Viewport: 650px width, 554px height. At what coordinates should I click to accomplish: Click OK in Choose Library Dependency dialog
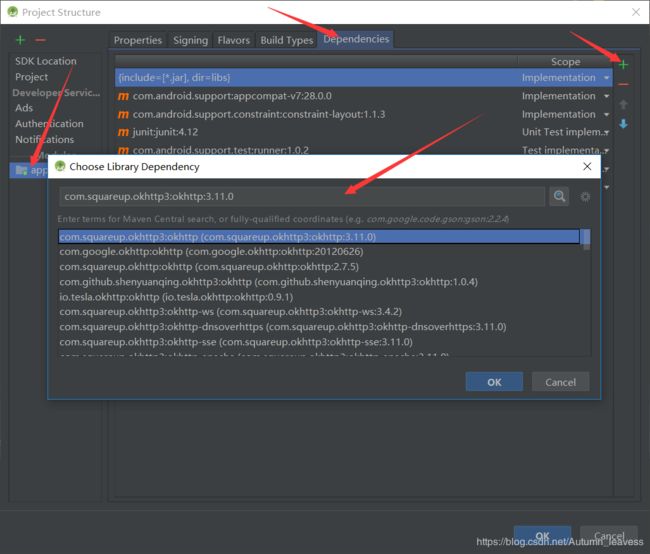[494, 382]
